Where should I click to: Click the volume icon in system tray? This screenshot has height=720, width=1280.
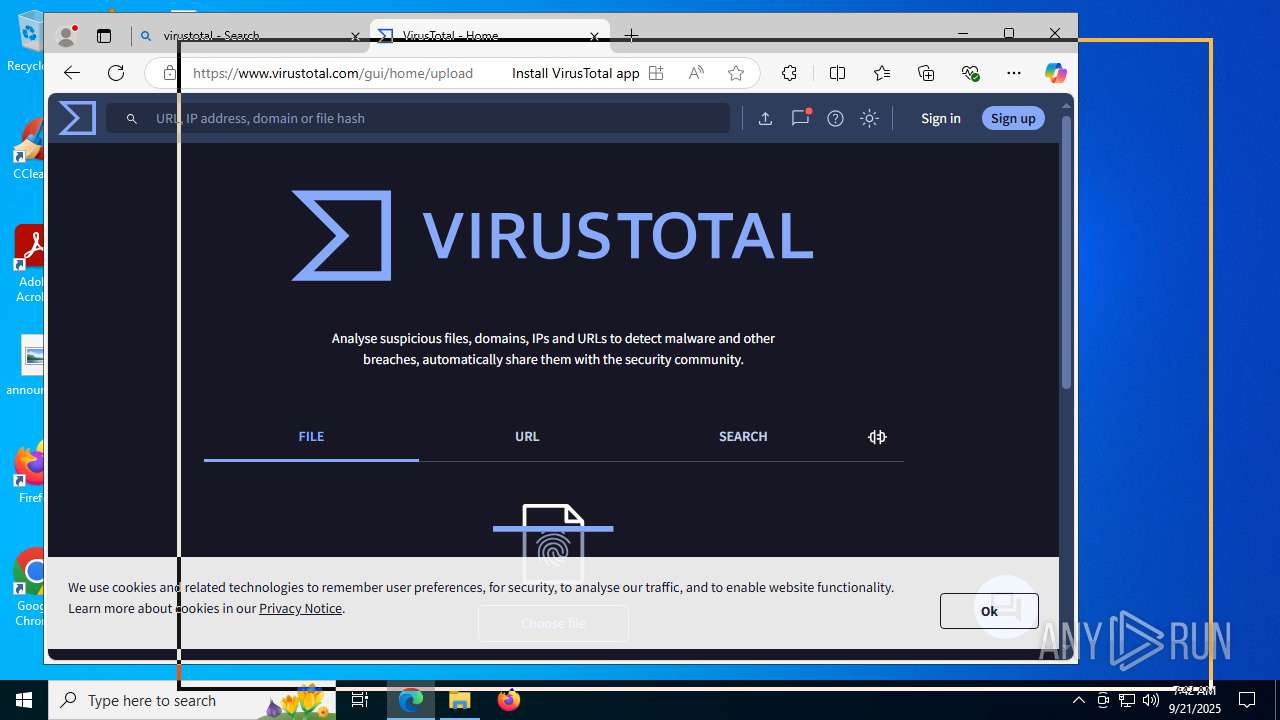point(1150,700)
